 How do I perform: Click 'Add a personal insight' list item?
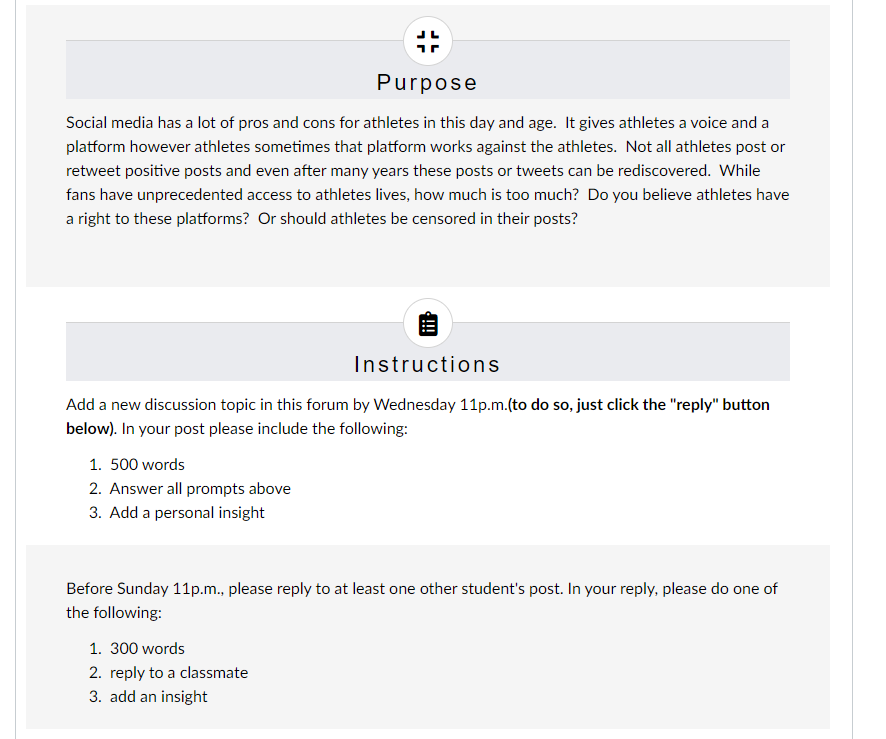[187, 512]
